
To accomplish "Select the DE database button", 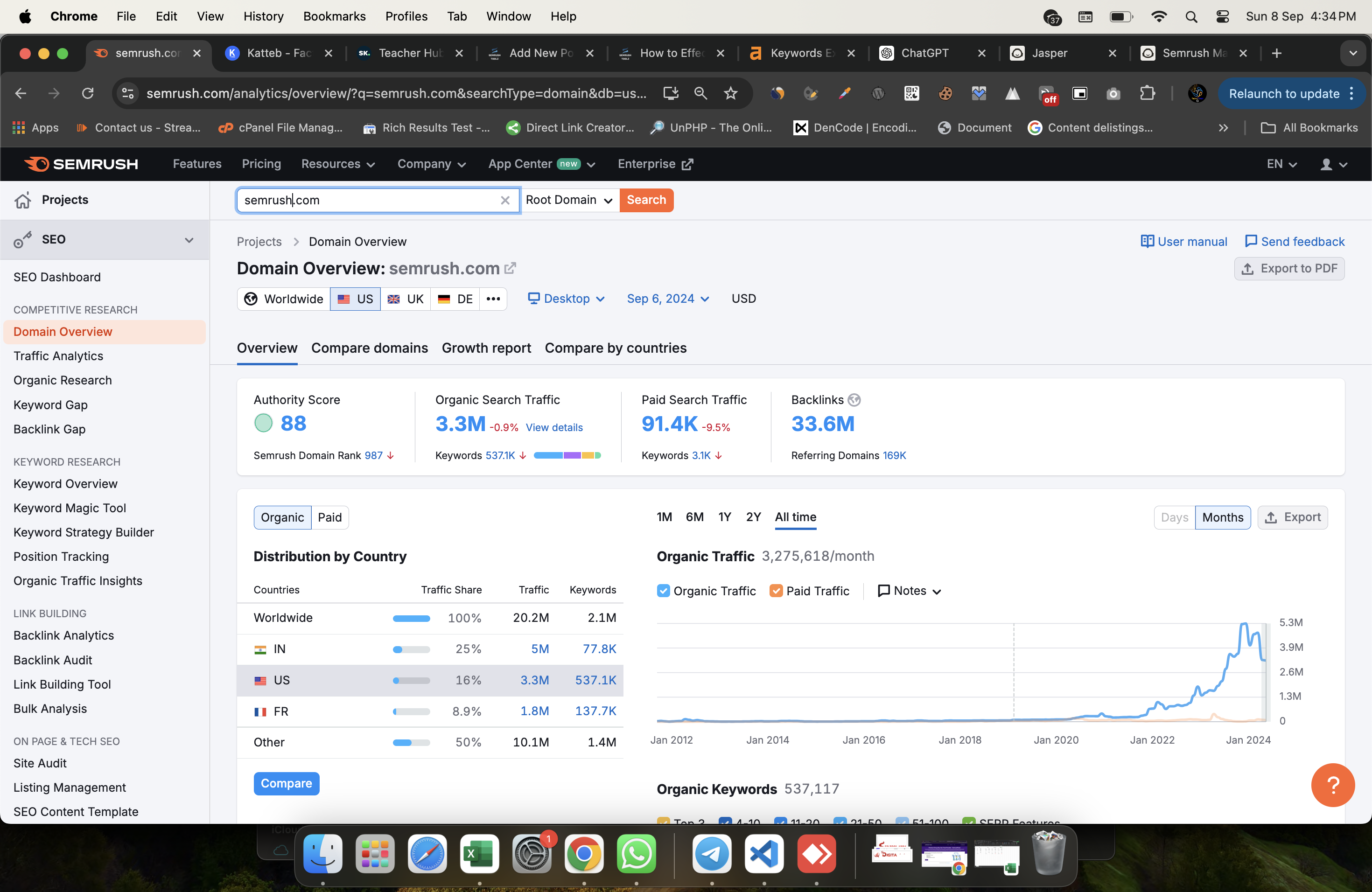I will [455, 299].
